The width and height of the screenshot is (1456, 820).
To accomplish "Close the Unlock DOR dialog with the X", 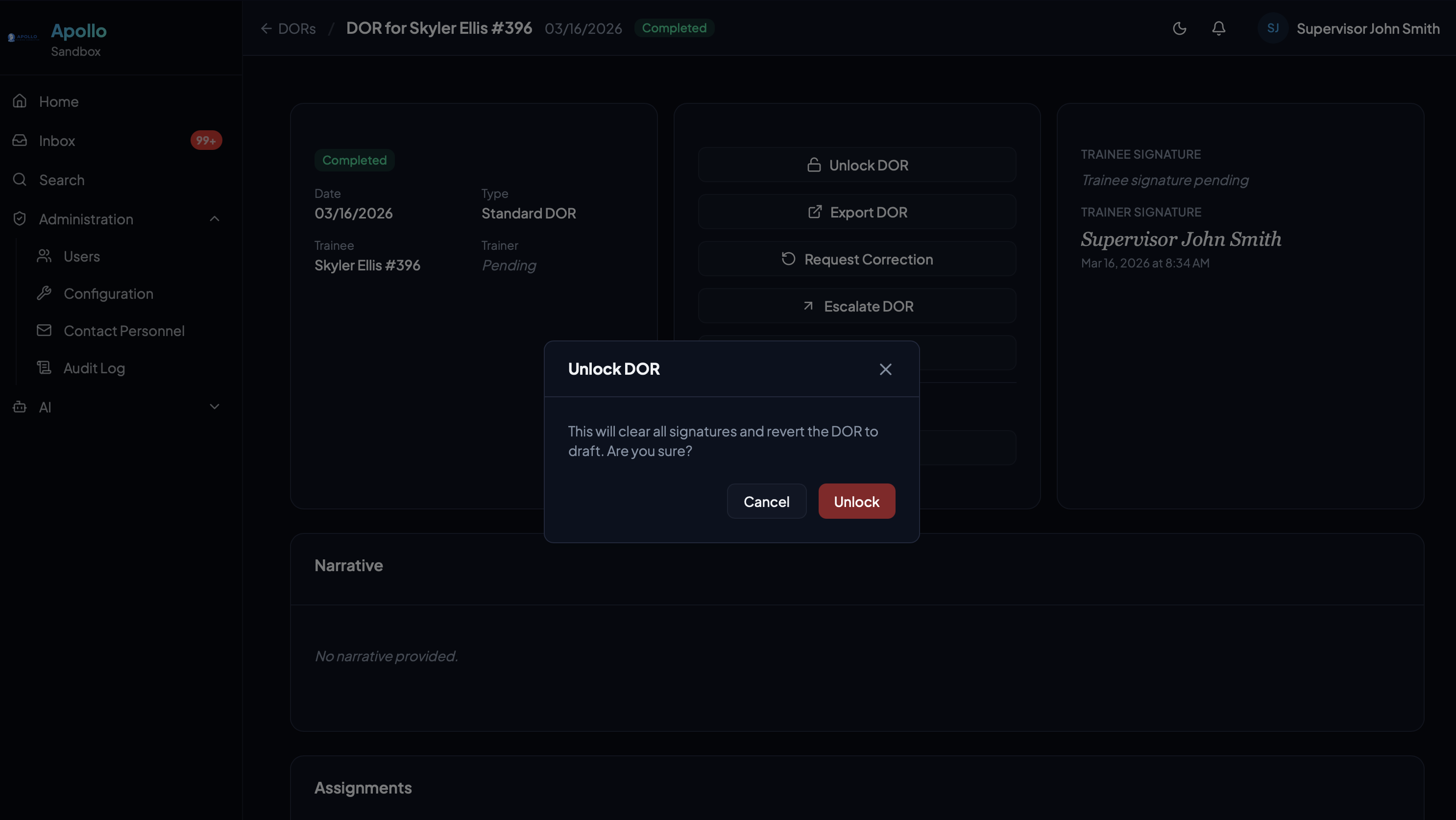I will tap(885, 369).
